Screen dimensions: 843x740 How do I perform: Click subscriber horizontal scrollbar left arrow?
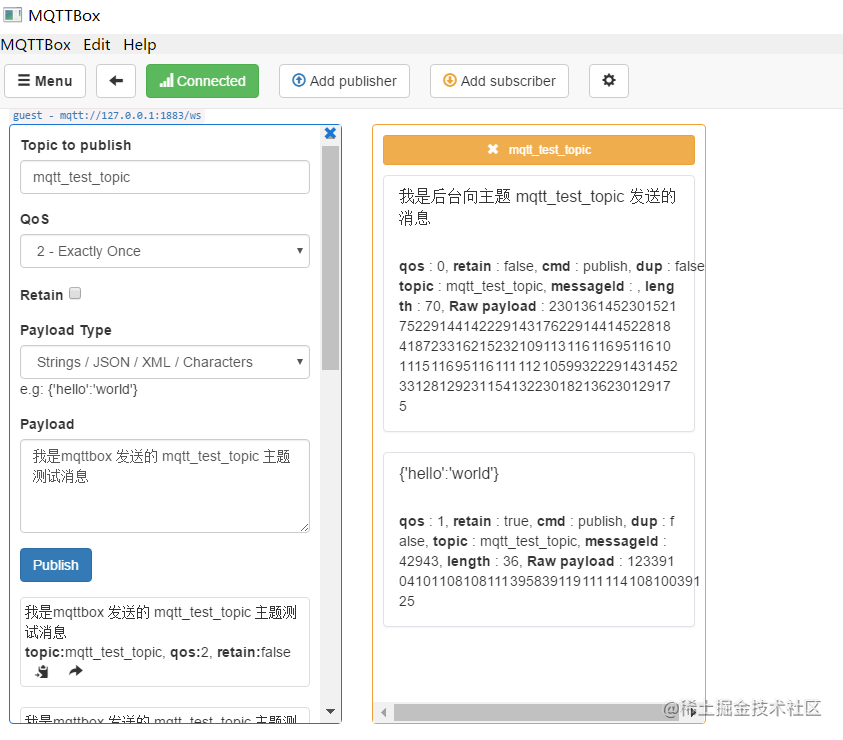[383, 713]
